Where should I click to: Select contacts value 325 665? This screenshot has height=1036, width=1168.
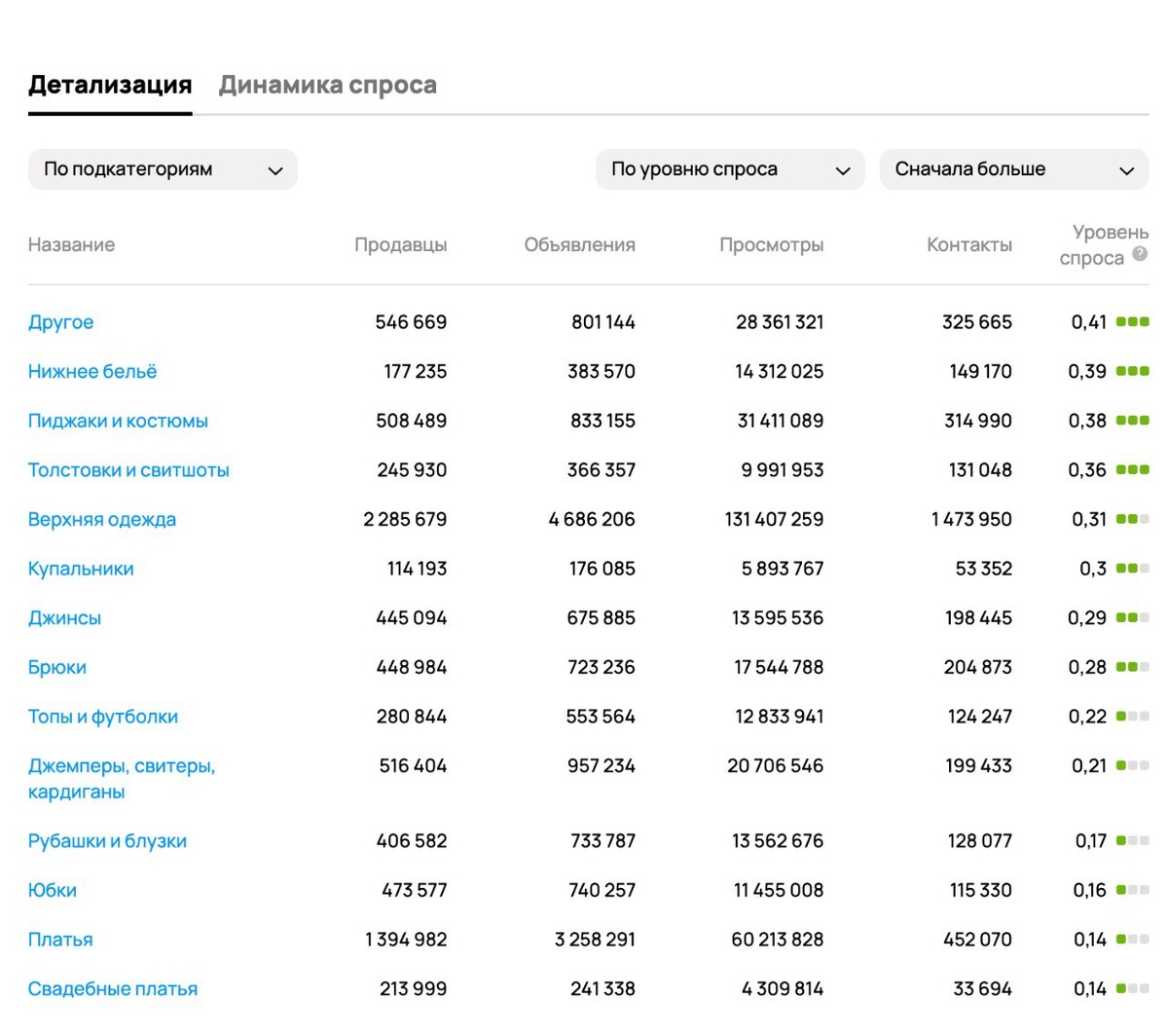click(977, 322)
